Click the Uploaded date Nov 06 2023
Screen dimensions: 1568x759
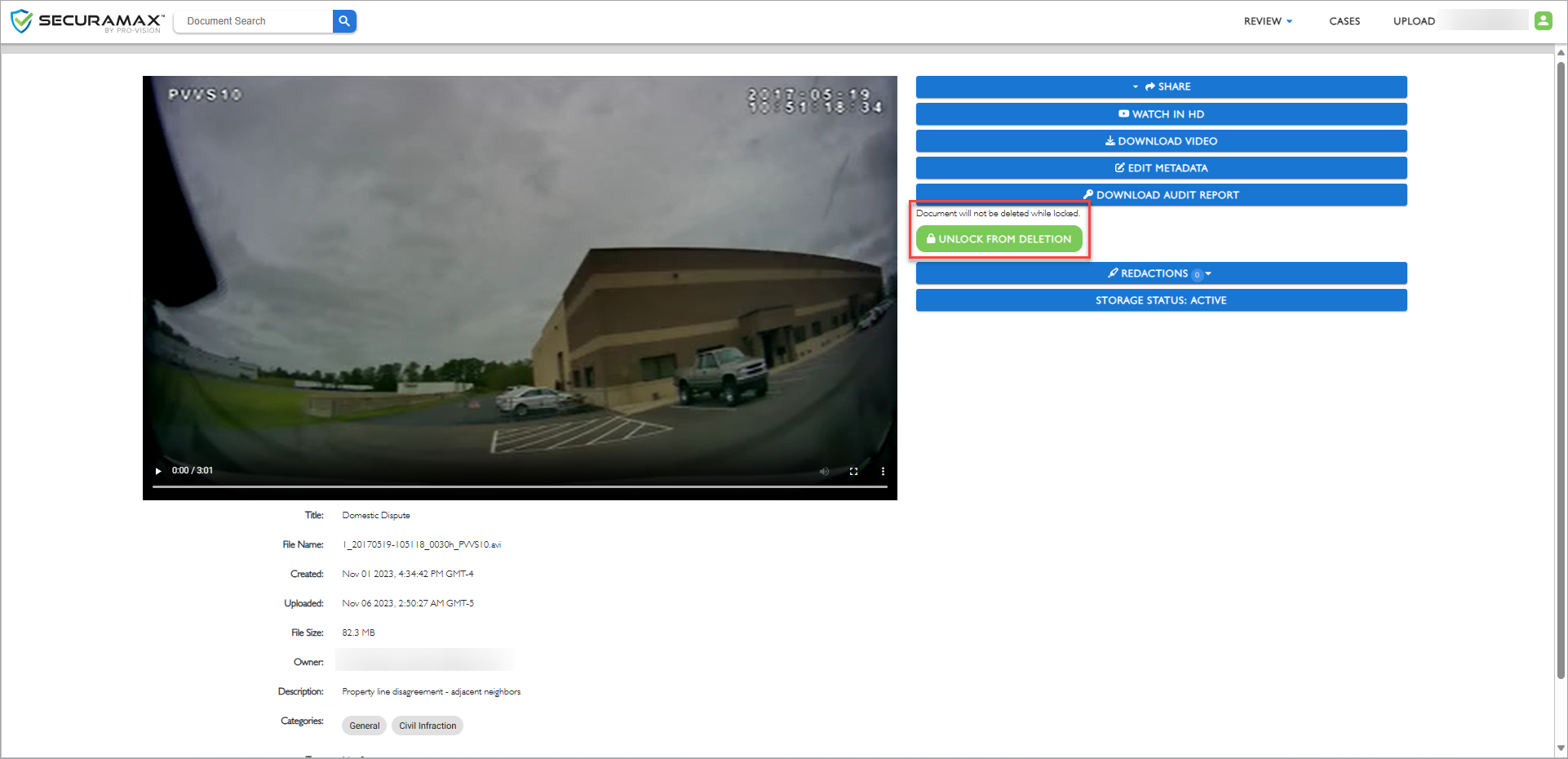[408, 603]
